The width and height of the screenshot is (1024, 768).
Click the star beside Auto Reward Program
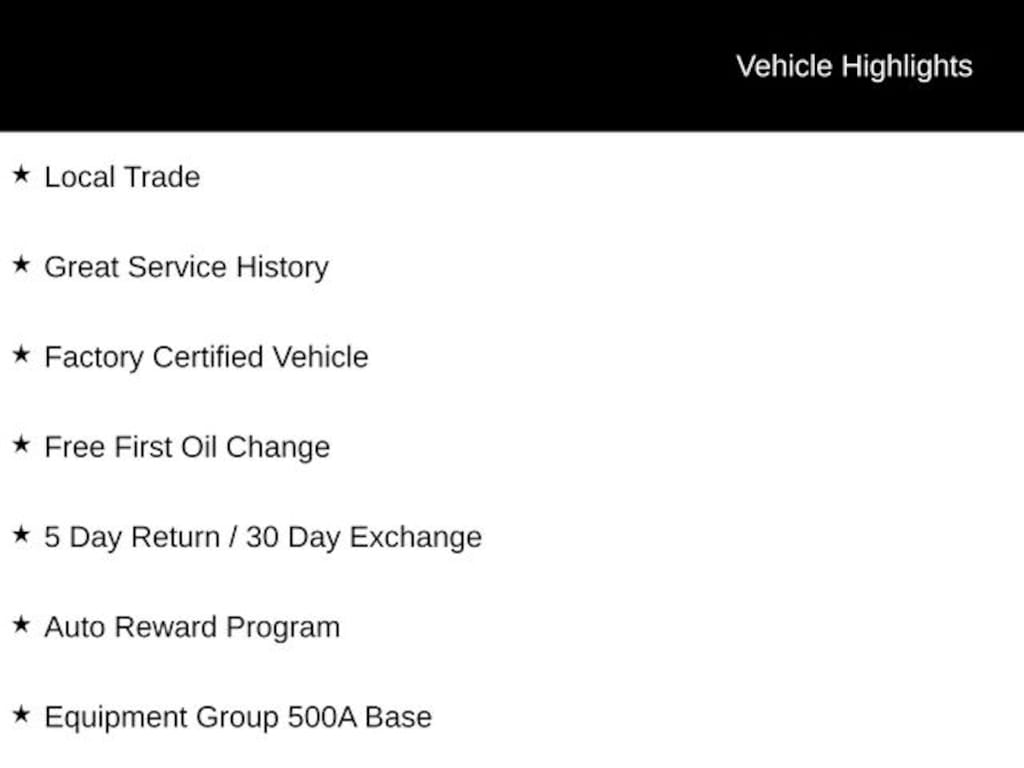click(21, 625)
